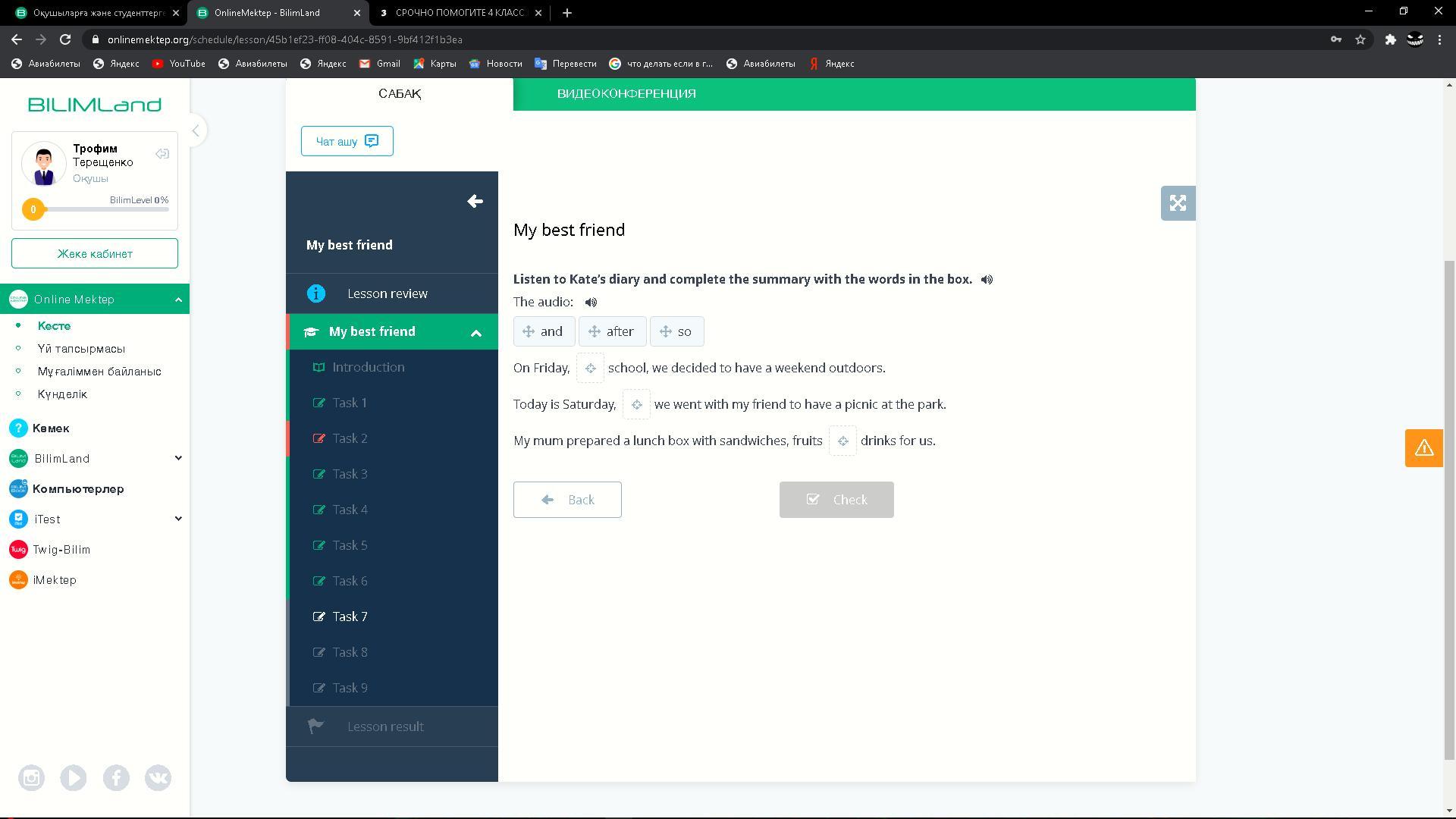Click the logout icon beside the user name
This screenshot has width=1456, height=819.
pos(162,154)
